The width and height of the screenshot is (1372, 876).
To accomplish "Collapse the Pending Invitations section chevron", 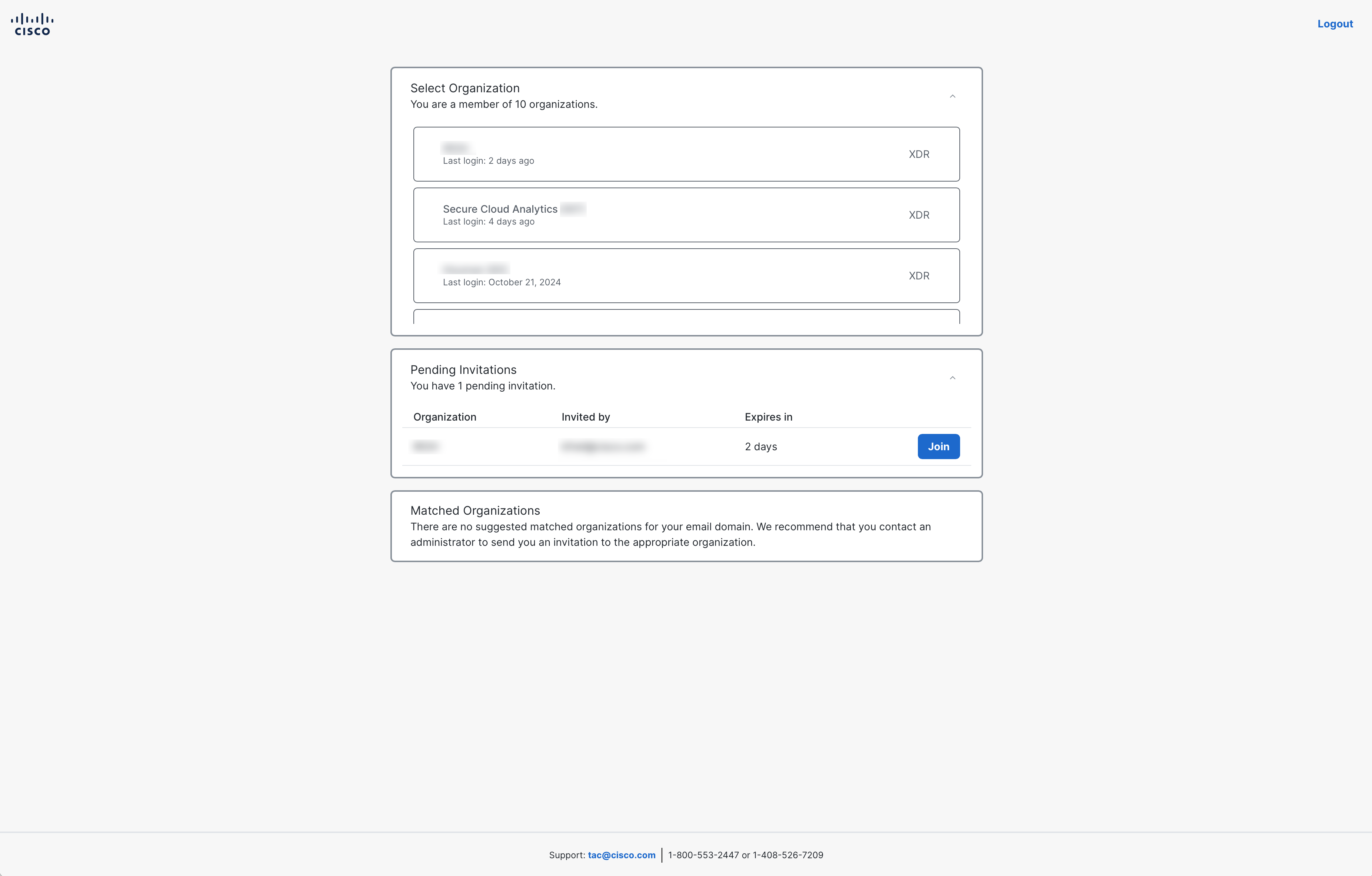I will [x=952, y=378].
